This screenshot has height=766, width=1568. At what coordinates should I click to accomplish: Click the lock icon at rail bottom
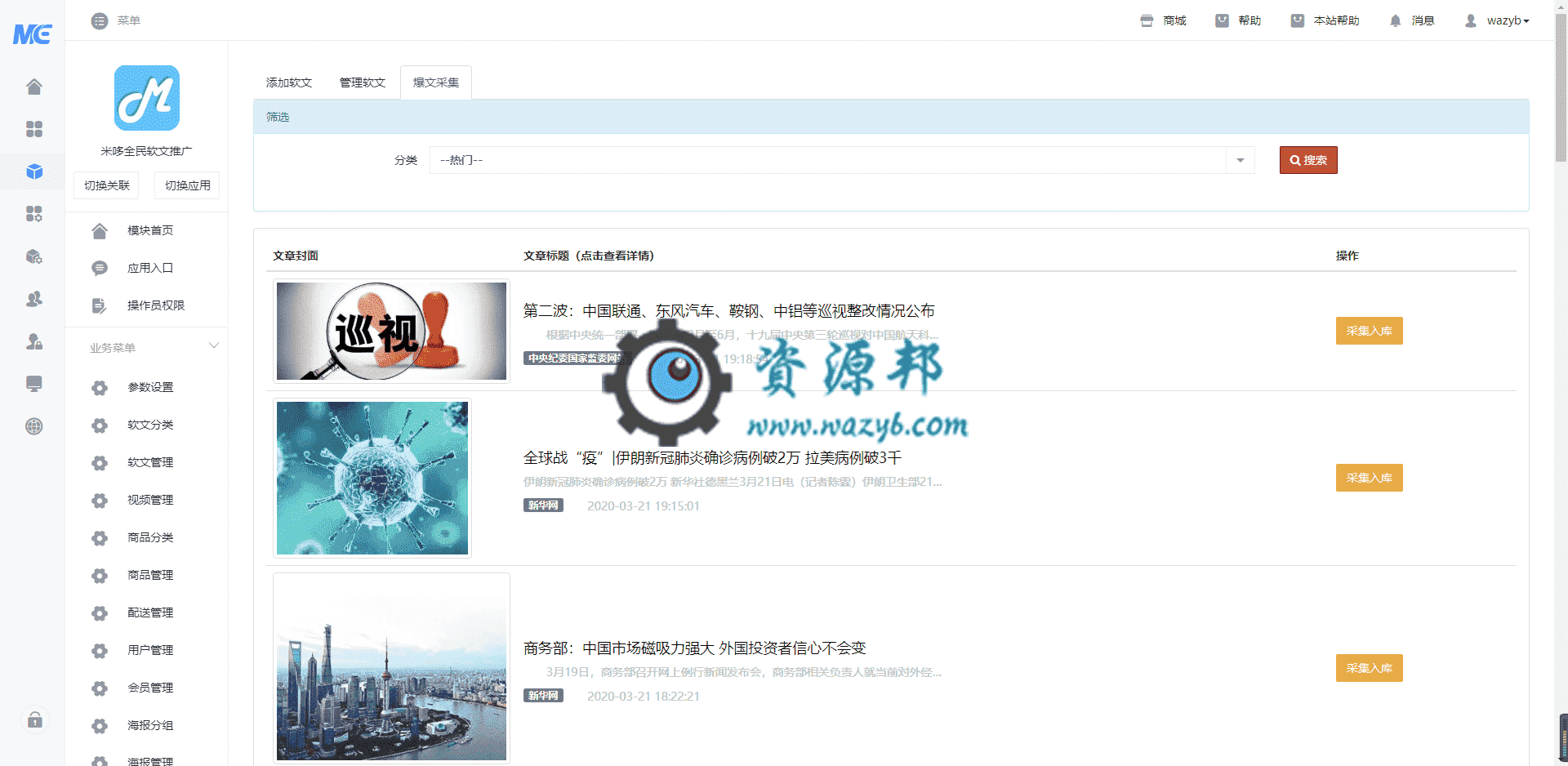(x=34, y=720)
